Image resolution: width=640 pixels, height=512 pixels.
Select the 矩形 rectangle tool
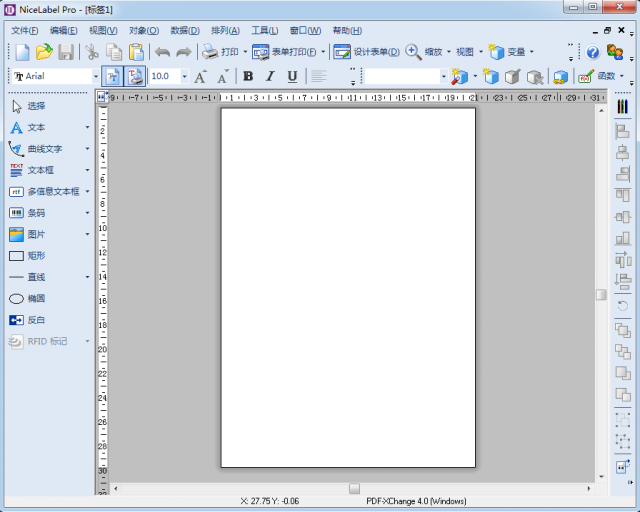pyautogui.click(x=35, y=255)
